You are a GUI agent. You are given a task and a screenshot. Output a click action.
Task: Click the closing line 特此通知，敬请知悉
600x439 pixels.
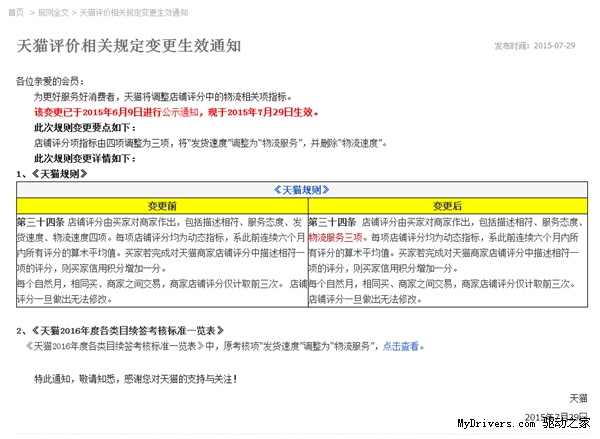(x=136, y=379)
